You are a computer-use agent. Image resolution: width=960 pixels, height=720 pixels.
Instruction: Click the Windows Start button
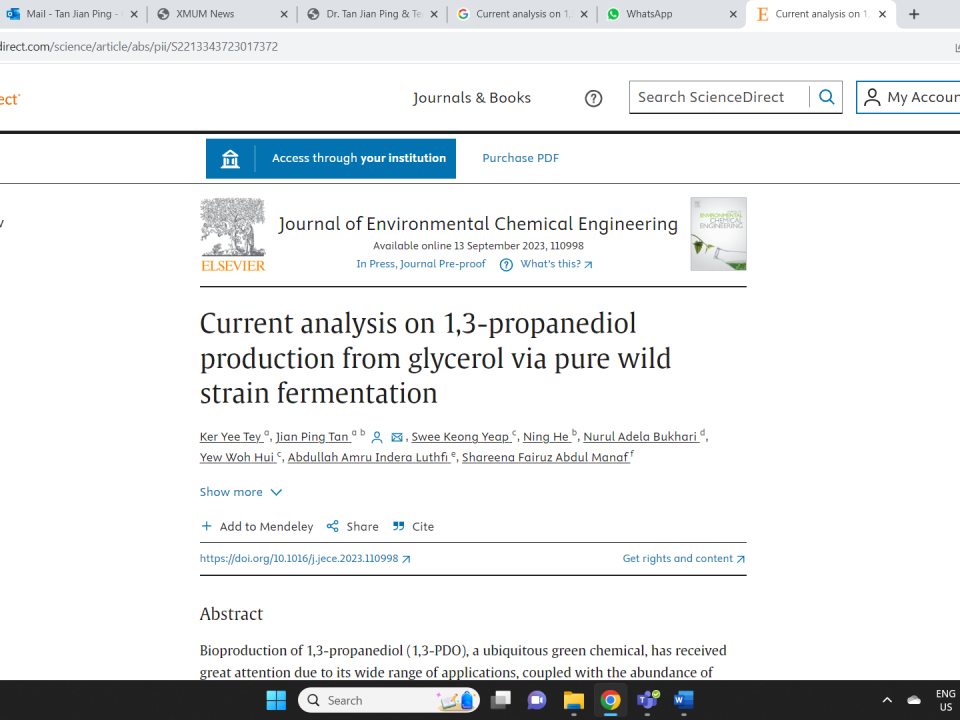[x=276, y=700]
